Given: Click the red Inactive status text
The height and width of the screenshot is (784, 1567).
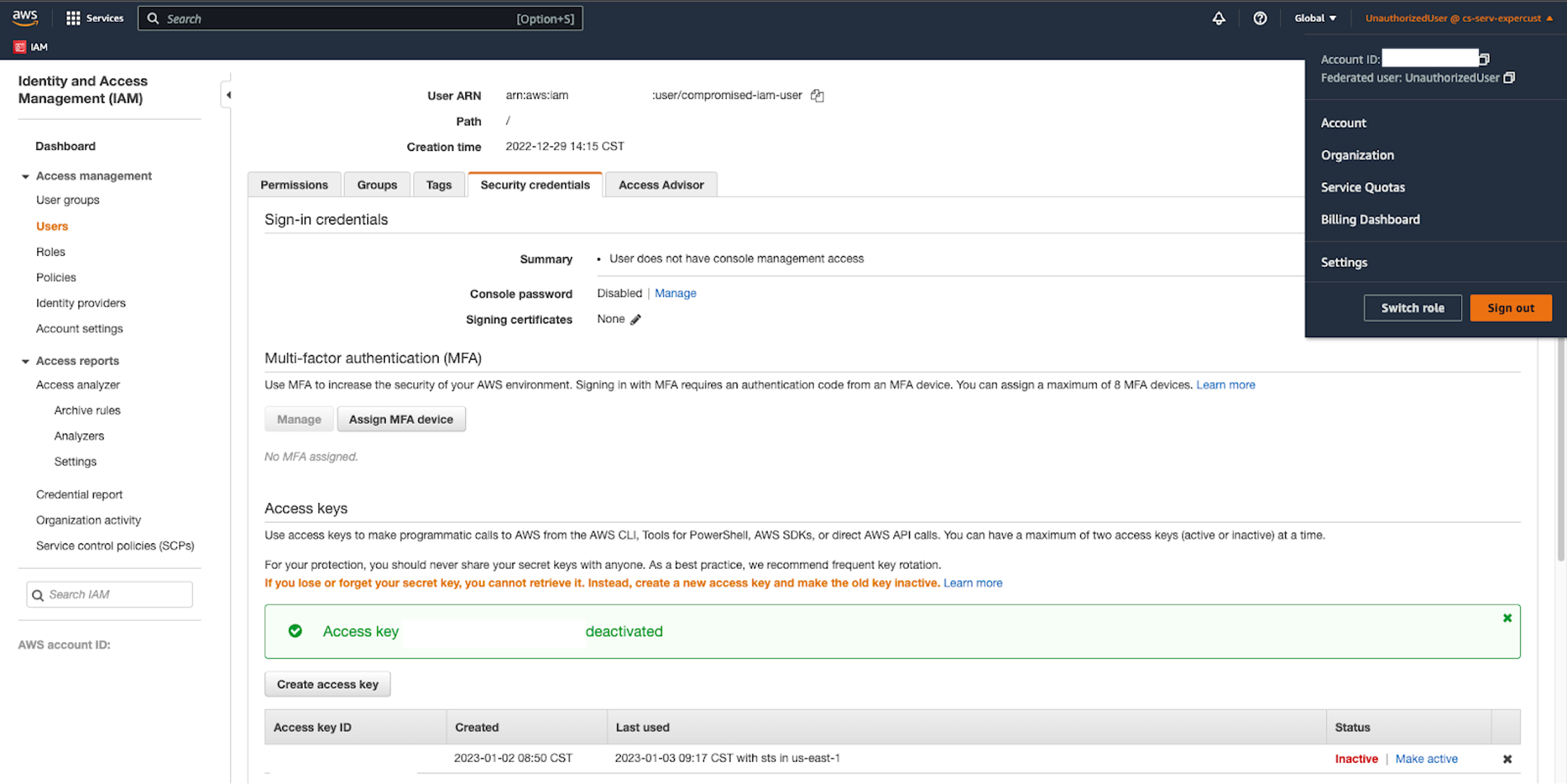Looking at the screenshot, I should [1356, 759].
